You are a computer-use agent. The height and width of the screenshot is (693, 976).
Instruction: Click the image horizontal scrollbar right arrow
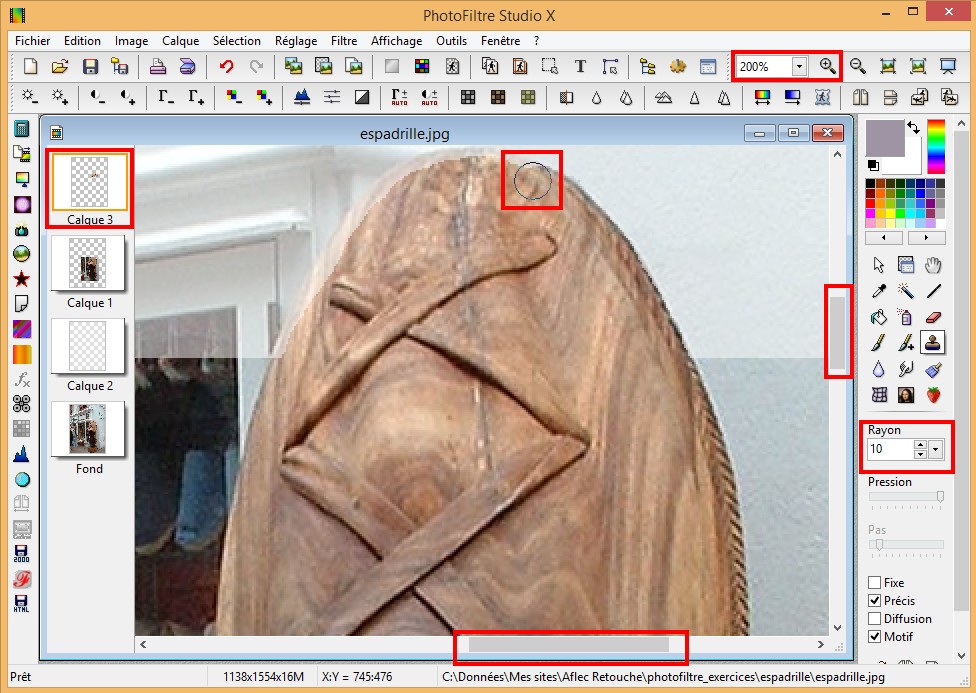pos(820,644)
